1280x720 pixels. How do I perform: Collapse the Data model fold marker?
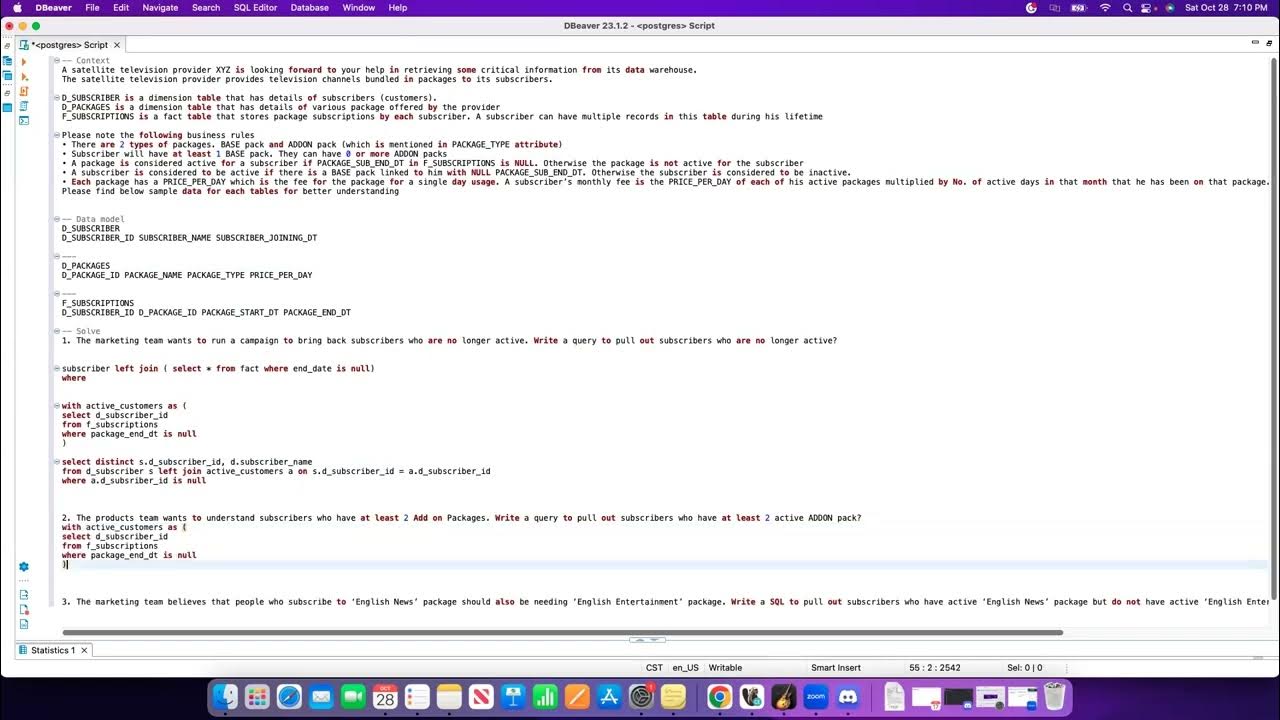pyautogui.click(x=57, y=219)
